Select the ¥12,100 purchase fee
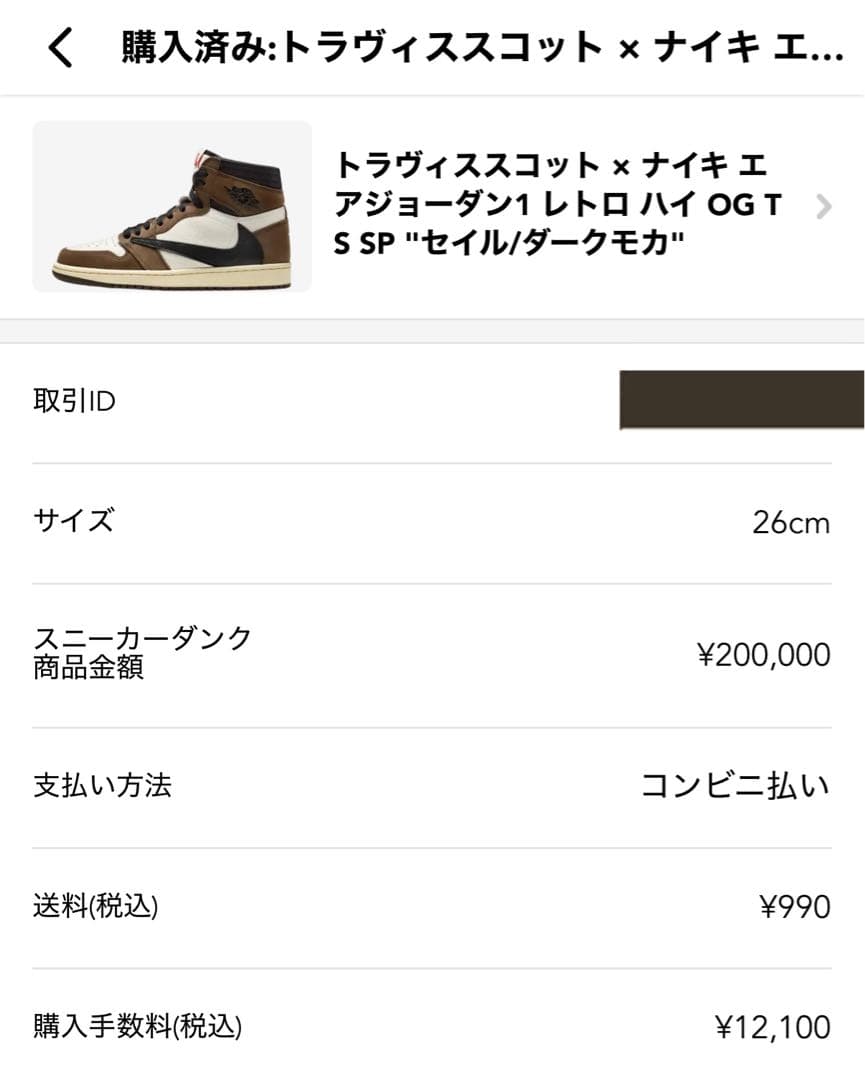The width and height of the screenshot is (865, 1080). coord(773,1028)
